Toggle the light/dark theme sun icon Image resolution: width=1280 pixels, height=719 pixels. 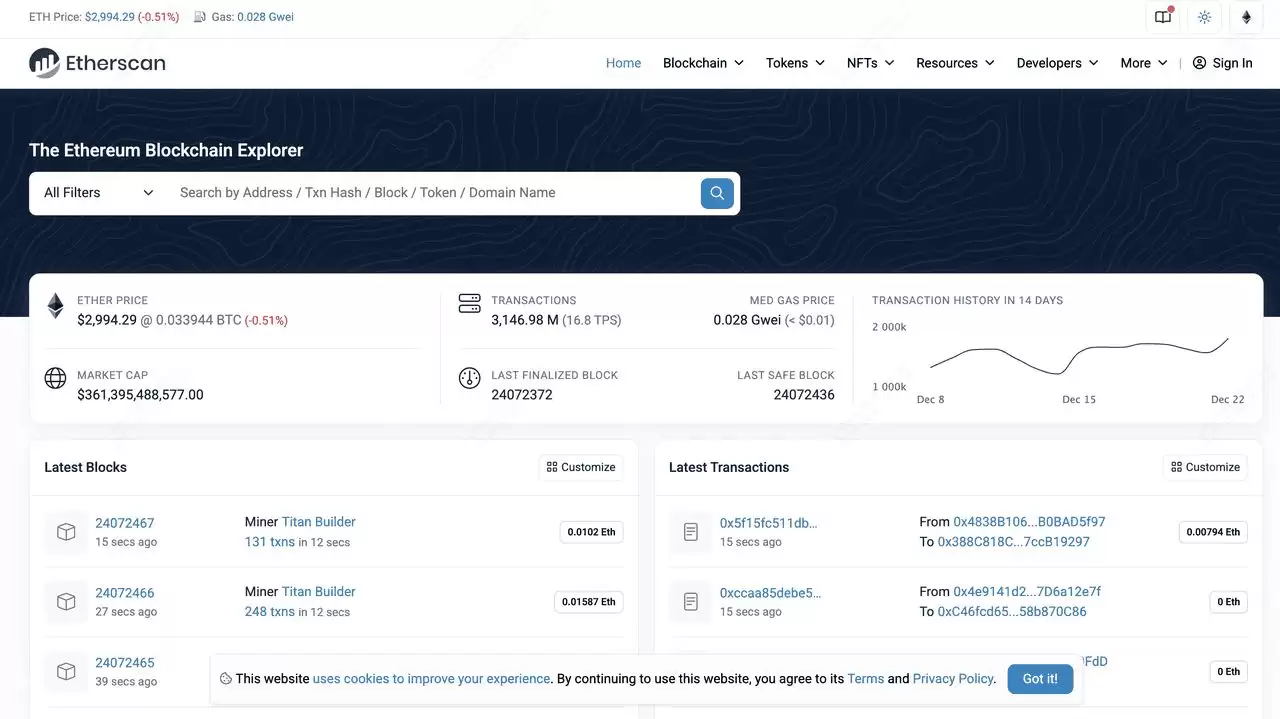[1204, 17]
